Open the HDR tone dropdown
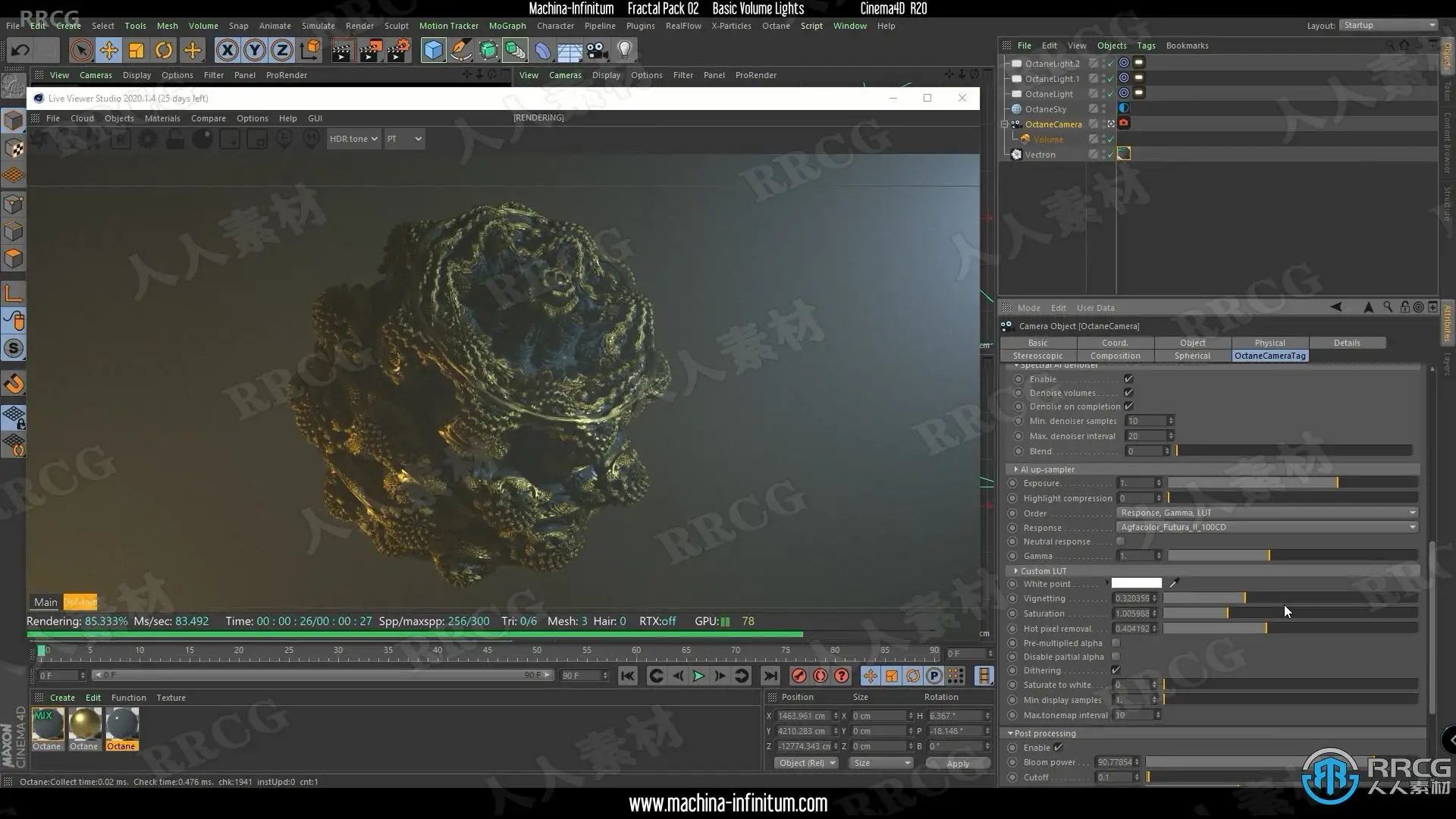 pos(353,139)
